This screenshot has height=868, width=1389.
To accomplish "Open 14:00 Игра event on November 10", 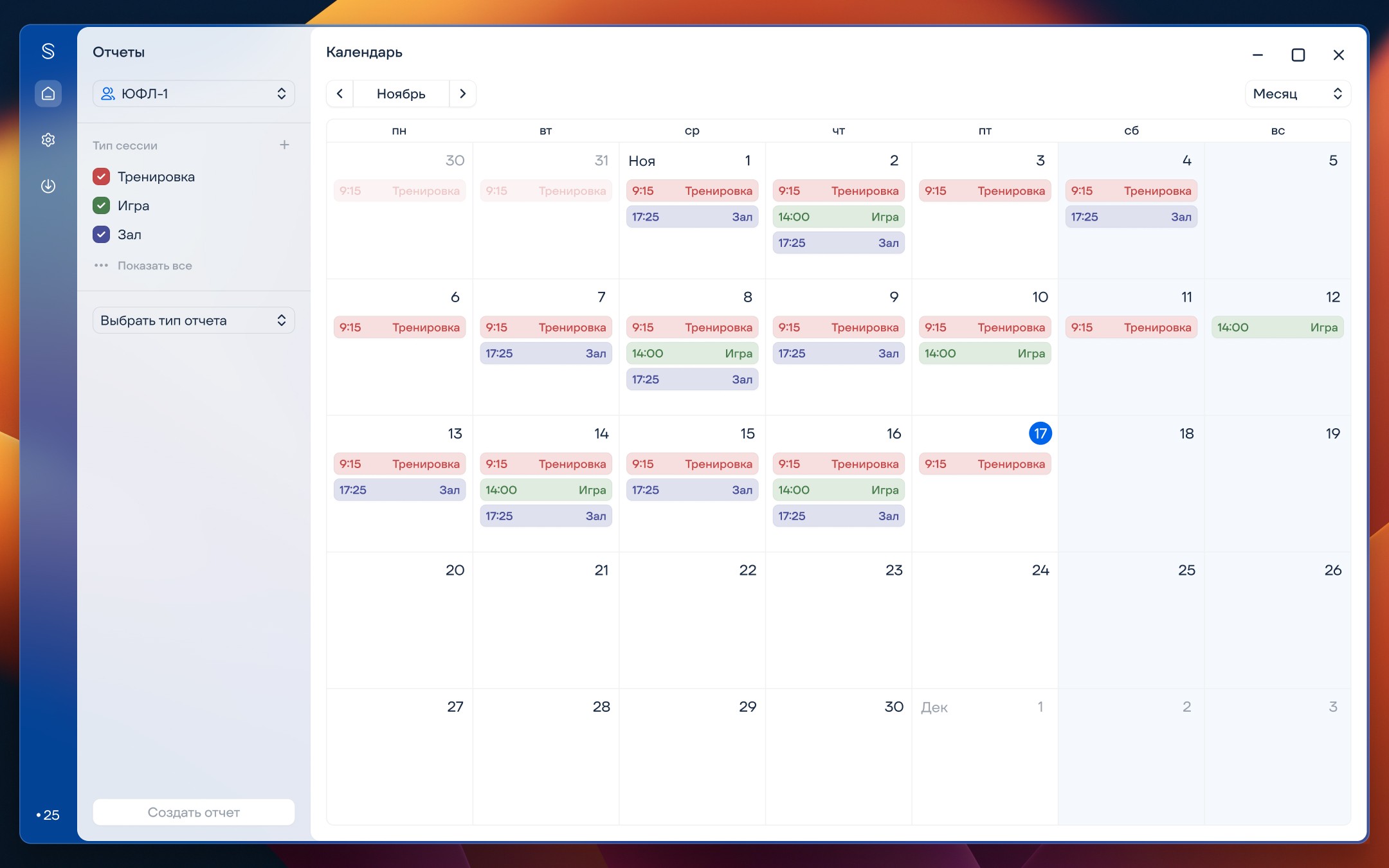I will (x=985, y=354).
